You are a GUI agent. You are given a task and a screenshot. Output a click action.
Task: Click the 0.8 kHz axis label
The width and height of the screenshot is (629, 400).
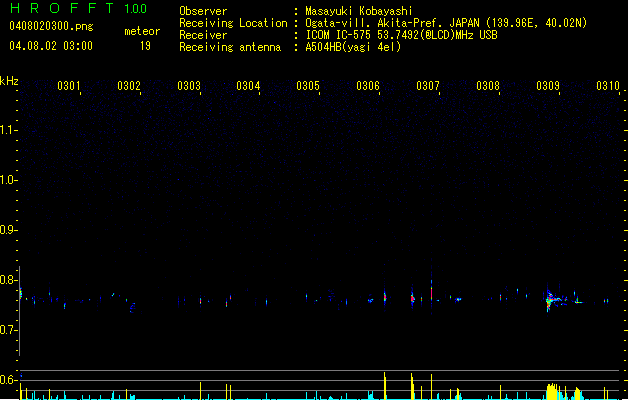click(x=8, y=280)
